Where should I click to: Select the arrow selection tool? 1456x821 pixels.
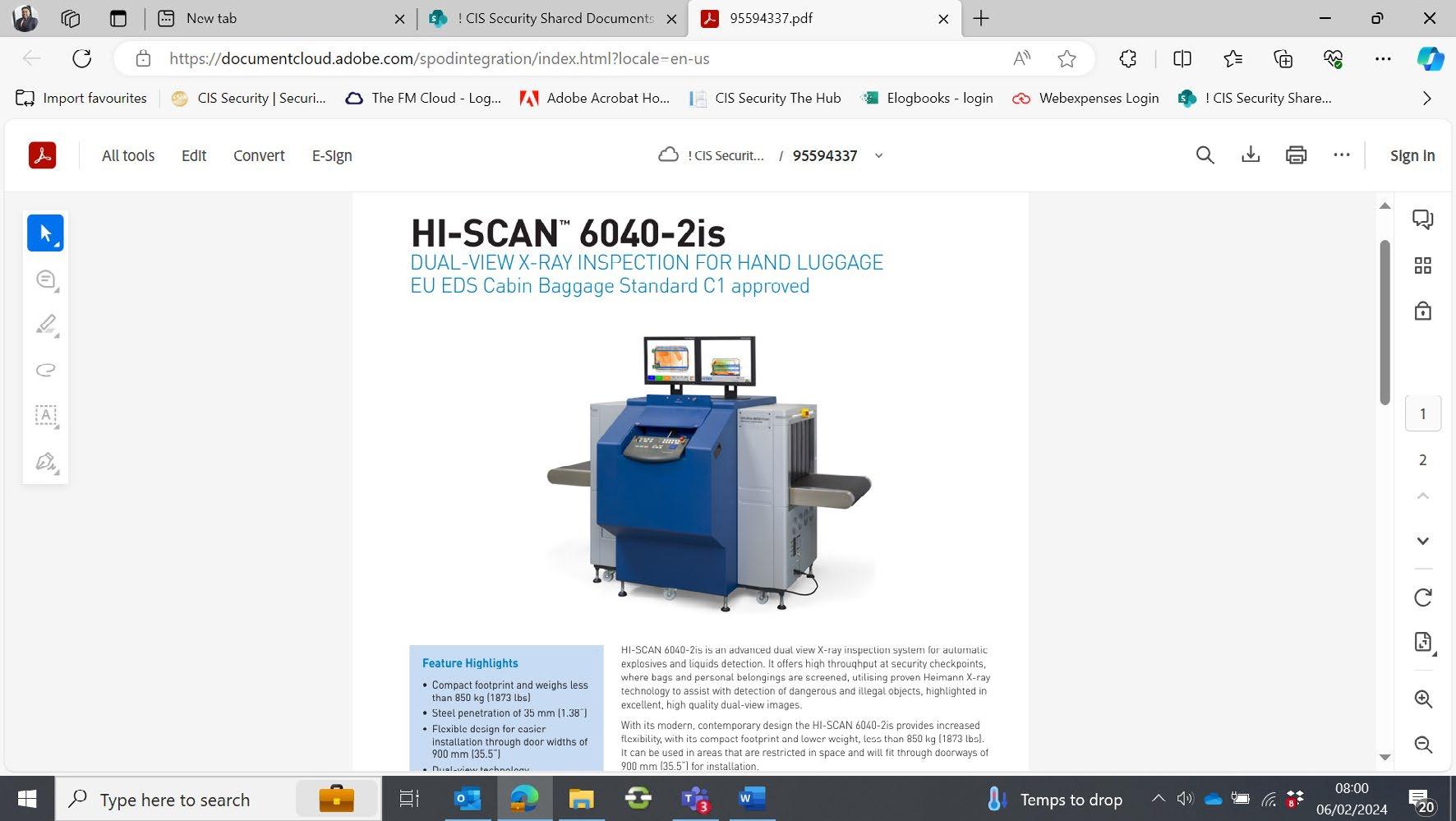(x=45, y=233)
